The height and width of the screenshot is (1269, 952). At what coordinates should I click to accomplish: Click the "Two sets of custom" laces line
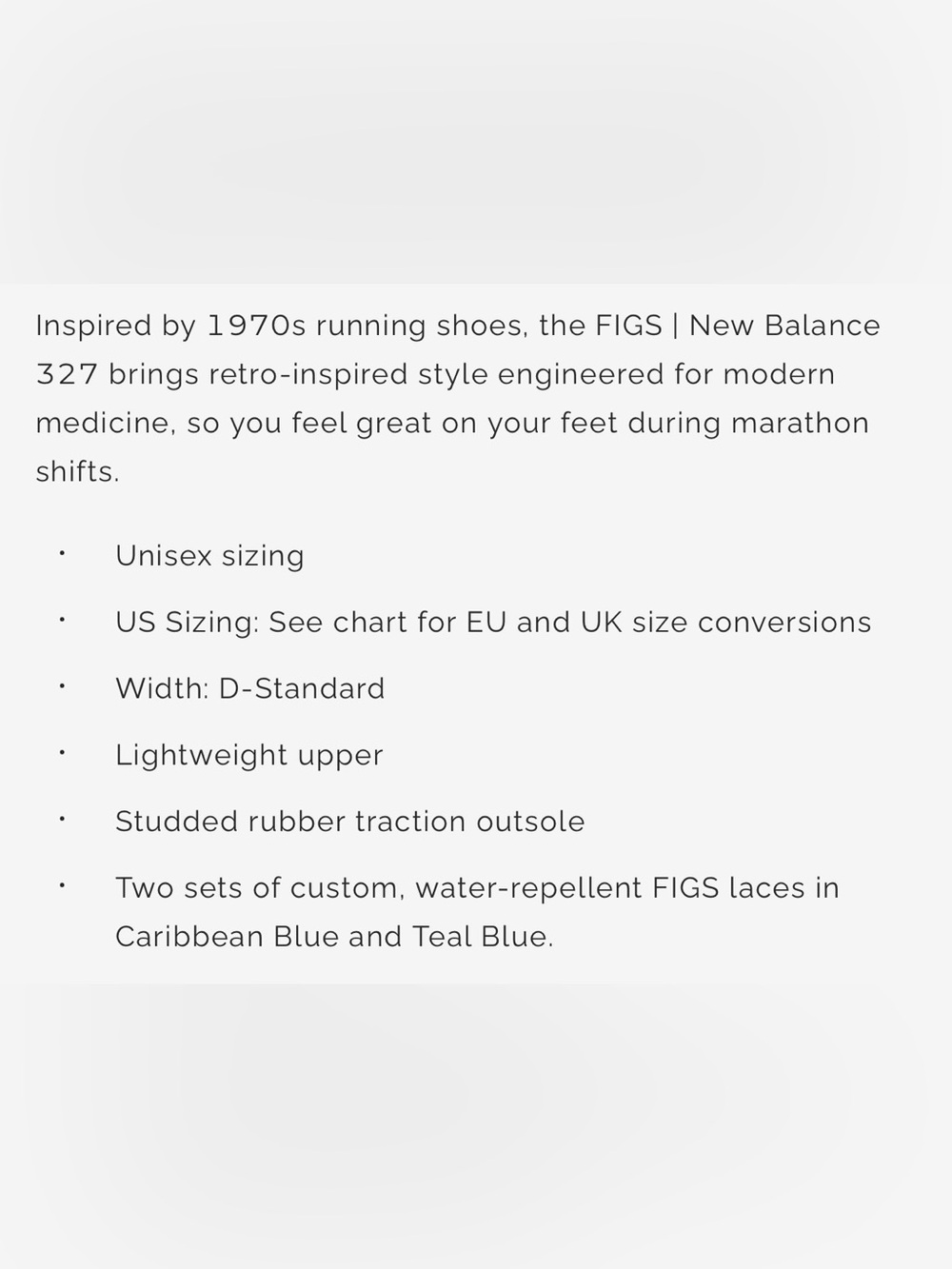[477, 888]
